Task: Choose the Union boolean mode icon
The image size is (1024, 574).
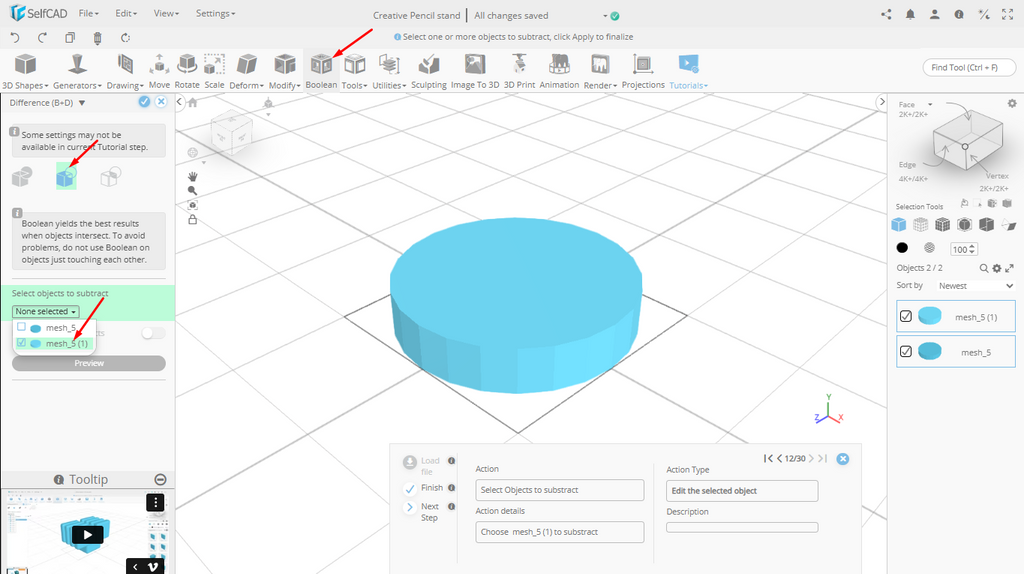Action: click(22, 177)
